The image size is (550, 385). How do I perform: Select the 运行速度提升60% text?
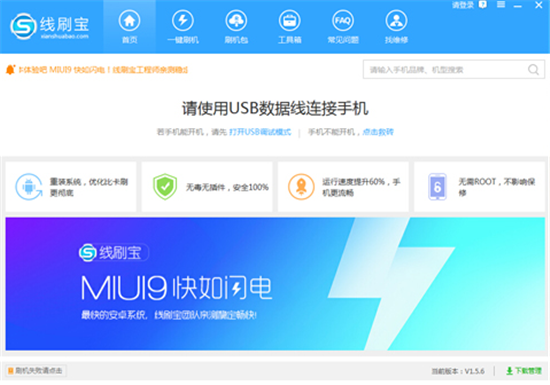(x=361, y=187)
